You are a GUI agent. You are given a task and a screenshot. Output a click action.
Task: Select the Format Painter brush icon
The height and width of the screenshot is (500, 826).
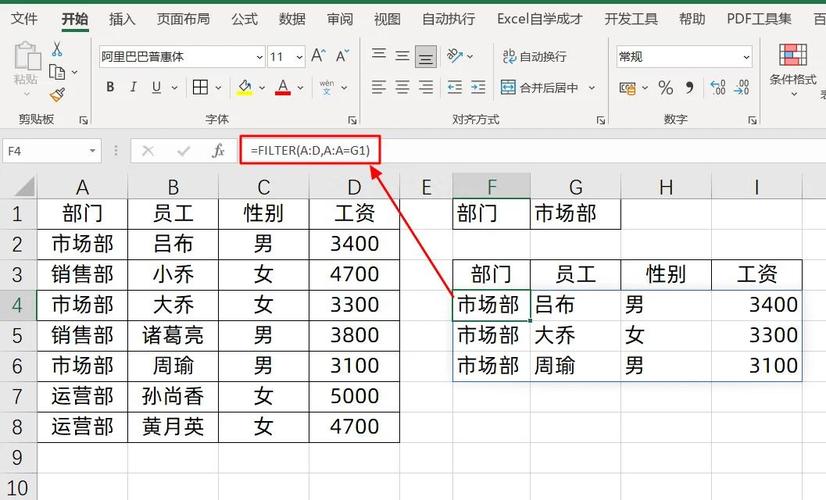[56, 94]
